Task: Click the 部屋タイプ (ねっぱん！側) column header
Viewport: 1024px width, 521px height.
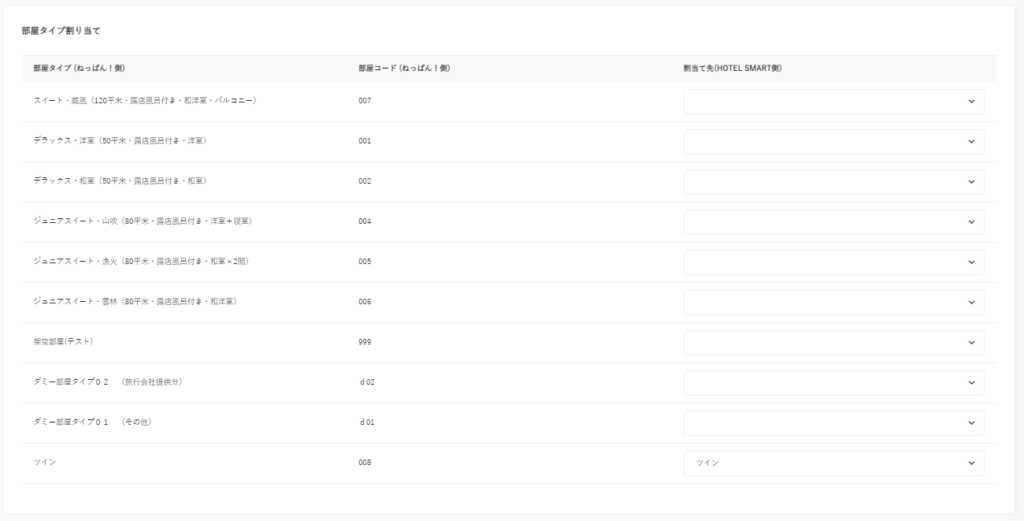Action: click(x=78, y=68)
